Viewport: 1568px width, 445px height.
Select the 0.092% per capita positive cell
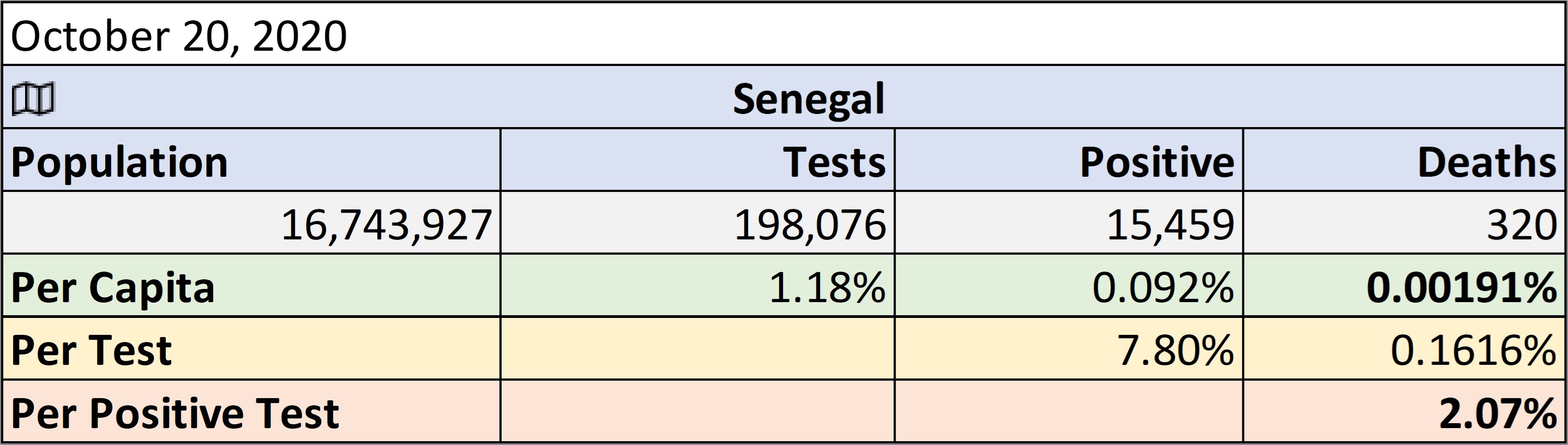point(1069,286)
